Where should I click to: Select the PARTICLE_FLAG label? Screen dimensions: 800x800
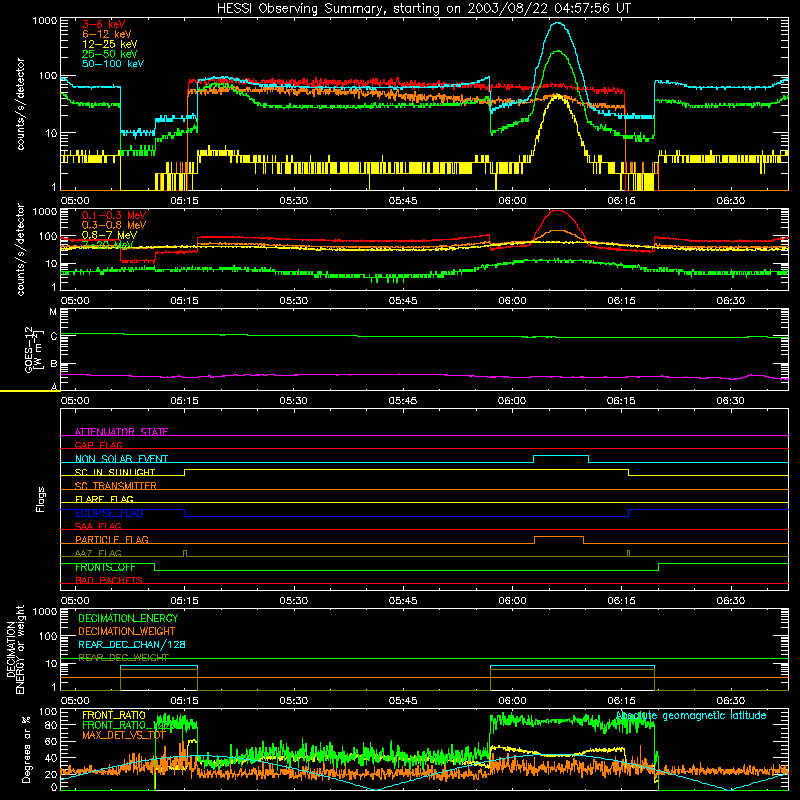click(112, 539)
